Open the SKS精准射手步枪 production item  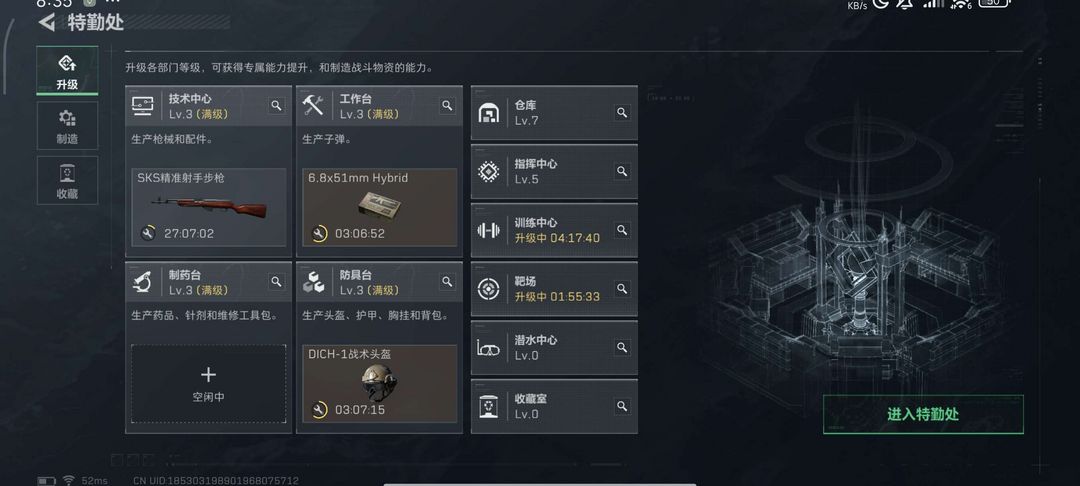tap(209, 207)
